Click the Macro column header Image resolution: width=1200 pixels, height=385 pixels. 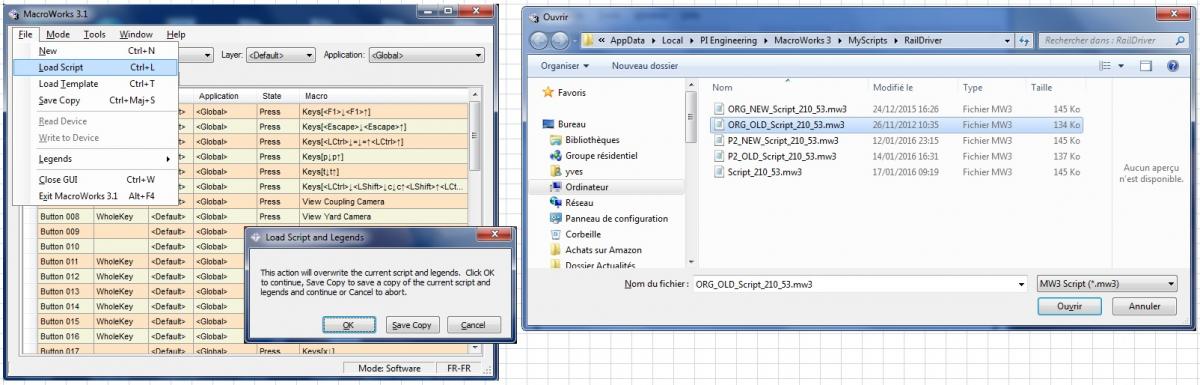383,96
